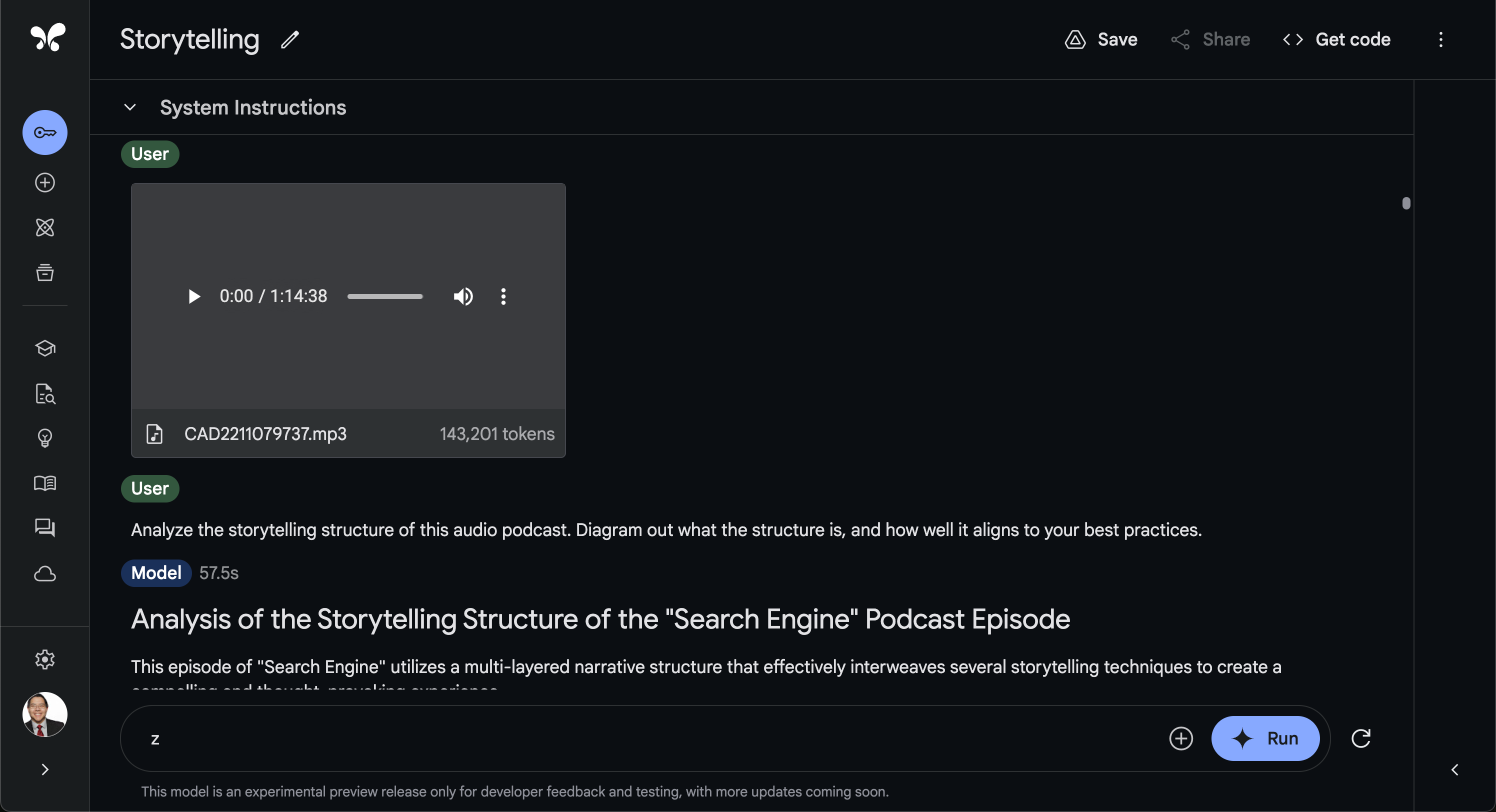The height and width of the screenshot is (812, 1496).
Task: Open the lightbulb icon in sidebar
Action: click(x=44, y=437)
